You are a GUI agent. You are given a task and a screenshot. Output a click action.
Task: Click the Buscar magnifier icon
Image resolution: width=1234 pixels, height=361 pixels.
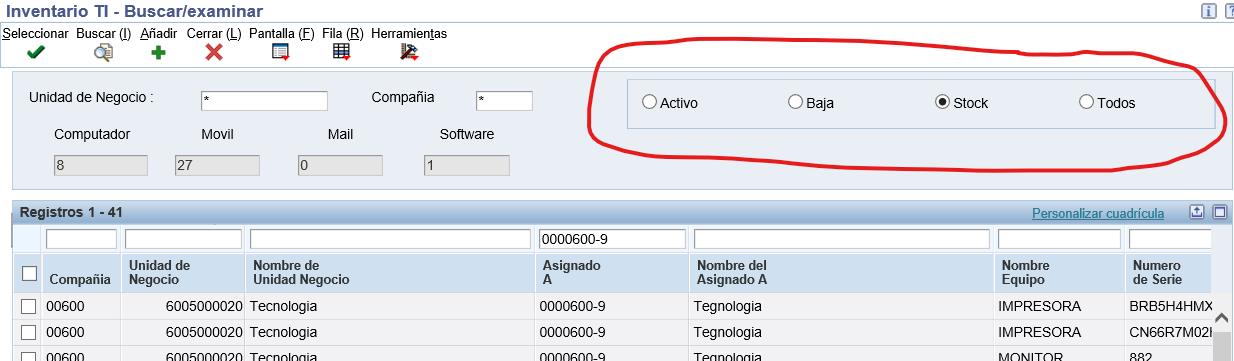(x=103, y=52)
